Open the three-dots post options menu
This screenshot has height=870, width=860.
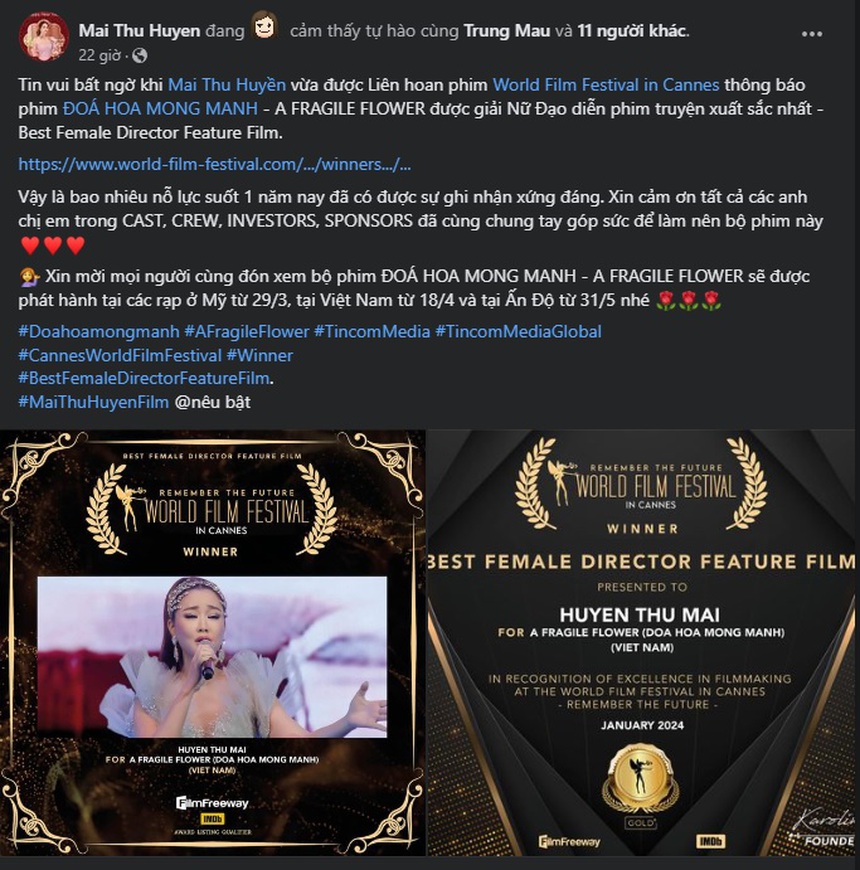[812, 34]
